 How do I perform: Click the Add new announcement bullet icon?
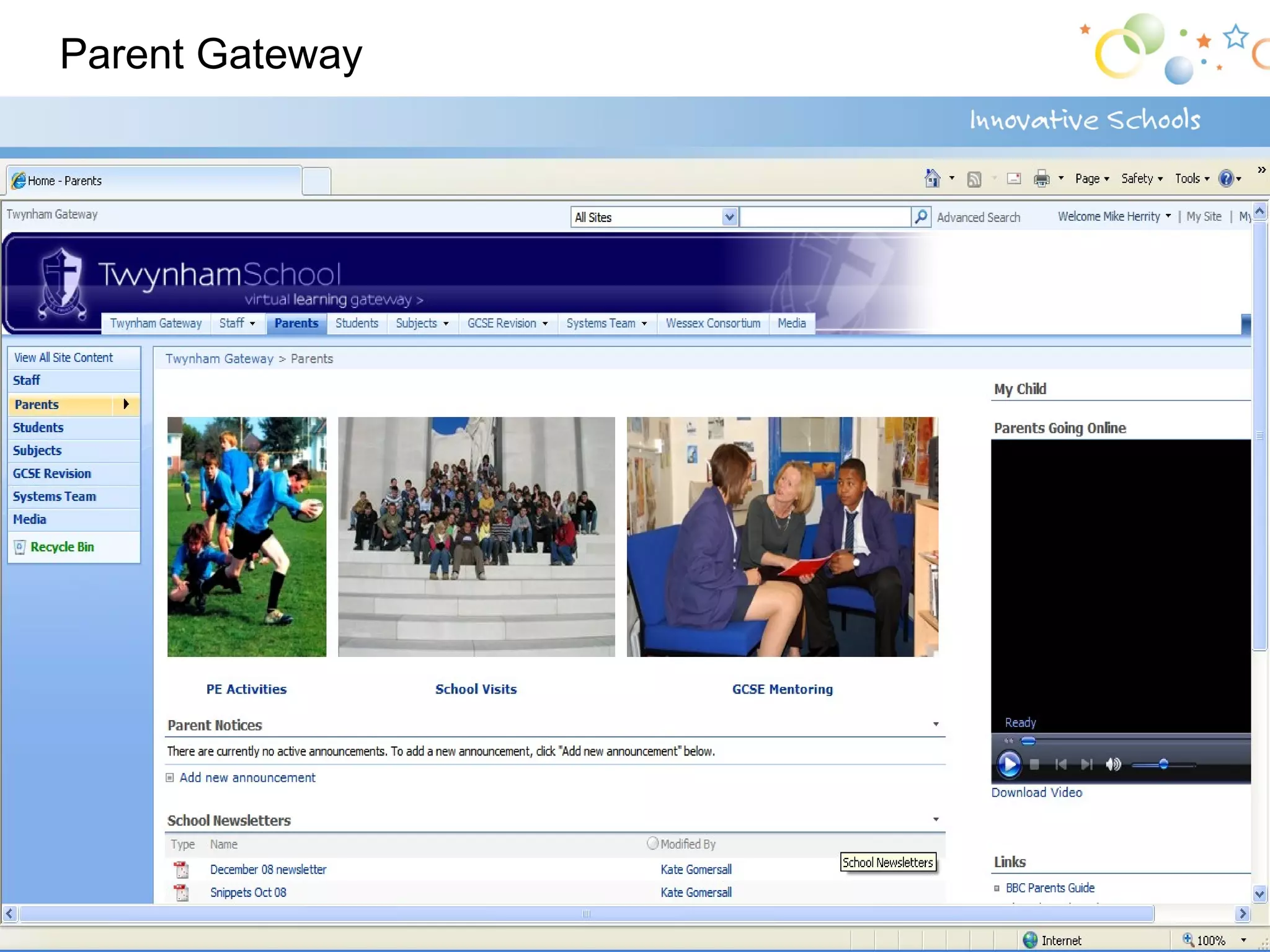click(170, 778)
